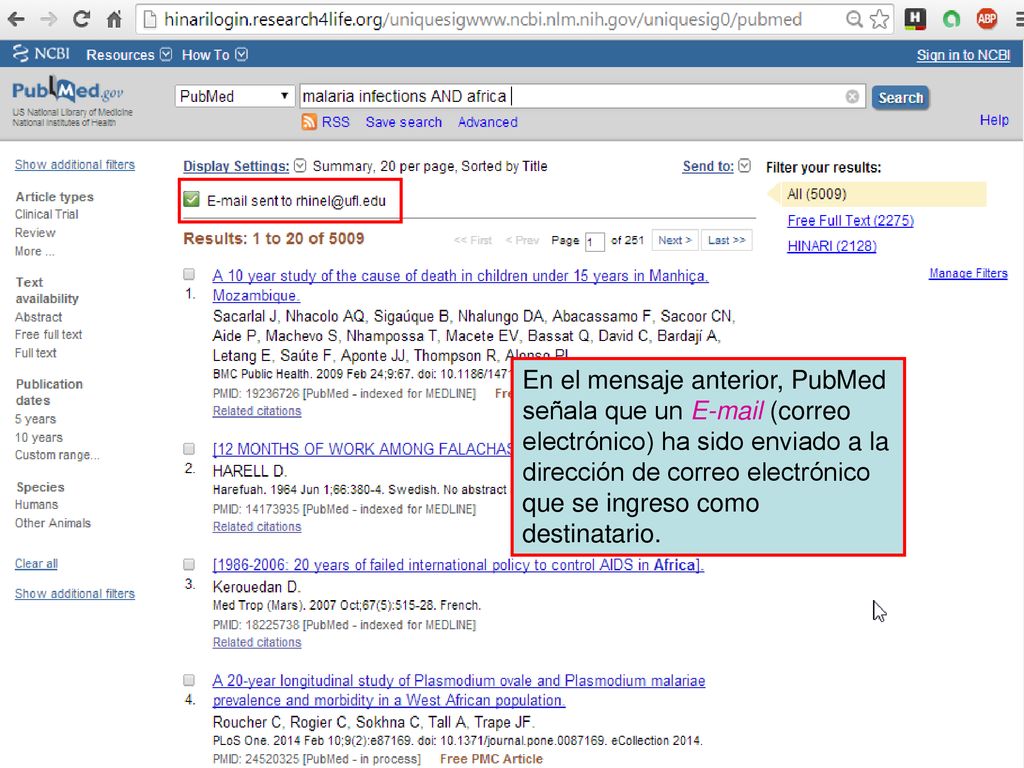Click the orange RSS feed icon
Viewport: 1024px width, 768px height.
pyautogui.click(x=309, y=121)
